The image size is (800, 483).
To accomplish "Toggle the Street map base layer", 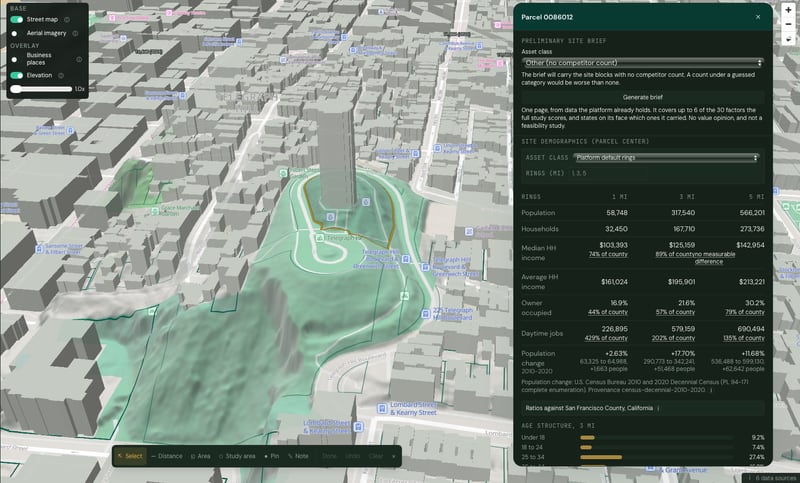I will (x=17, y=19).
